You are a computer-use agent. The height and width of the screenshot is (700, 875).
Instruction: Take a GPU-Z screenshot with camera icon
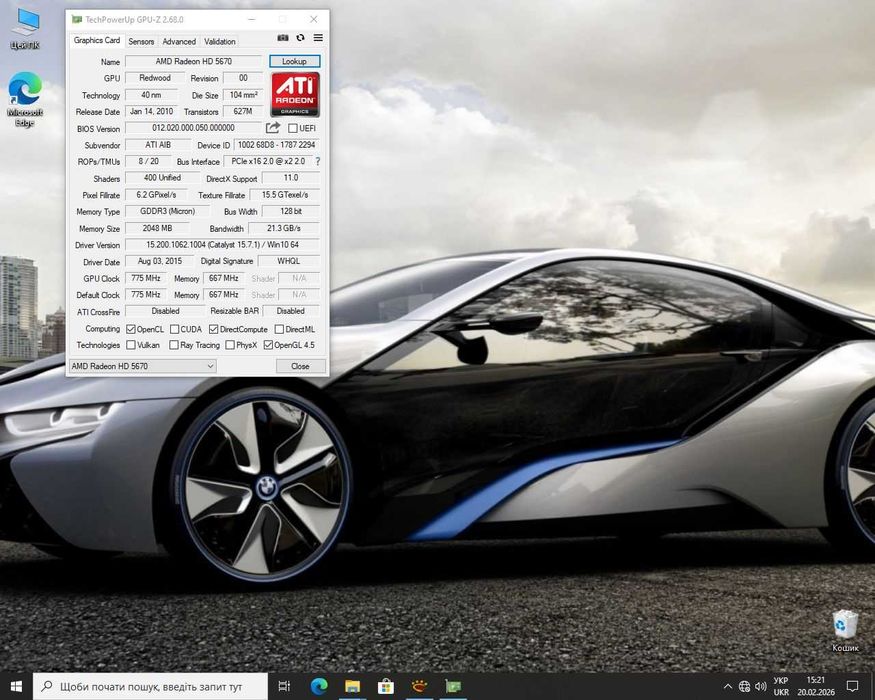(283, 38)
